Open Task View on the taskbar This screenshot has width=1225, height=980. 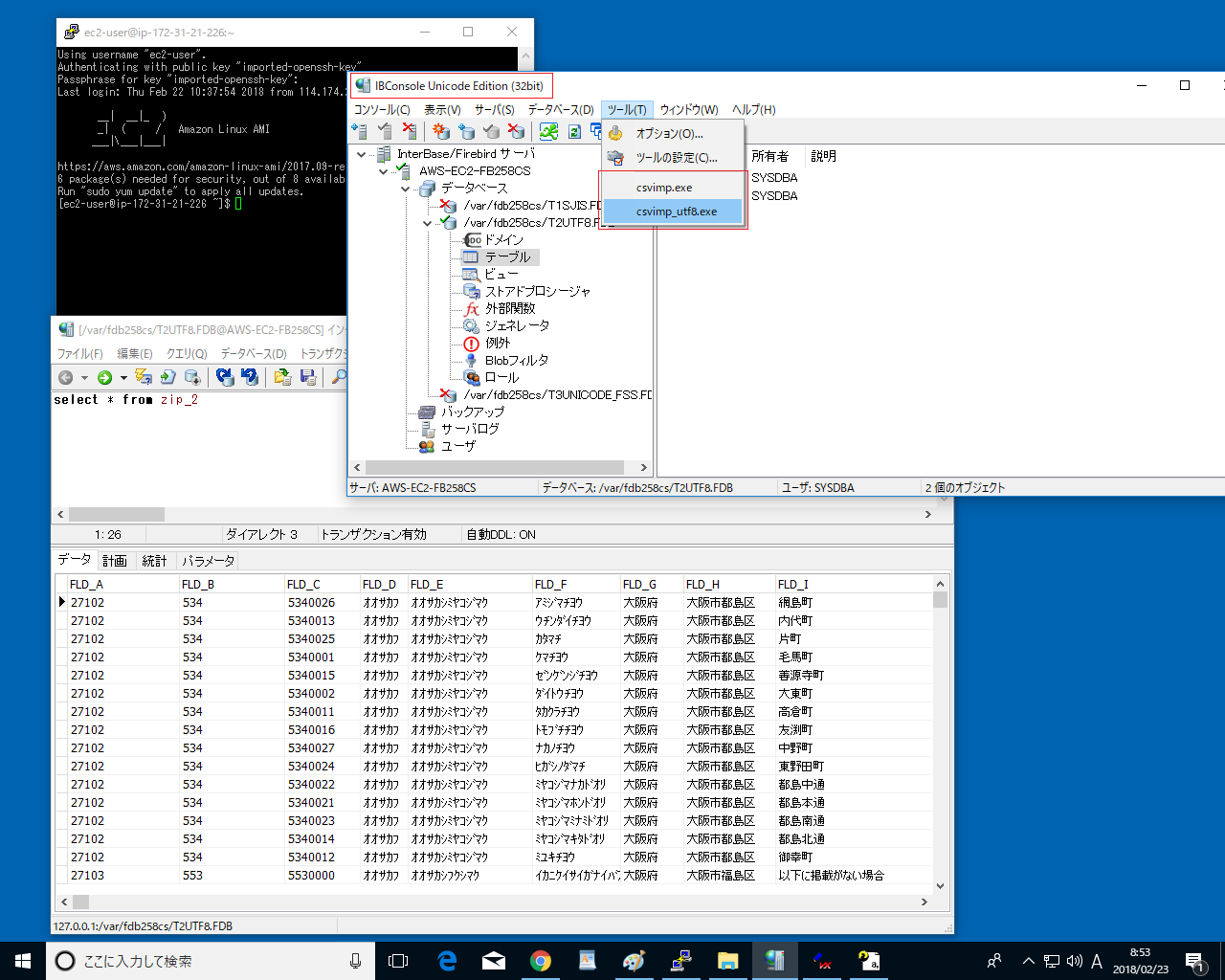point(398,961)
